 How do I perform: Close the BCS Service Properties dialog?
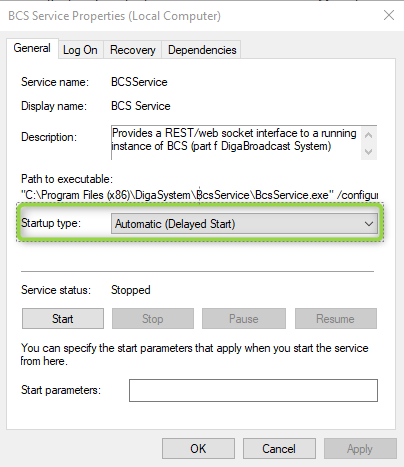(x=389, y=15)
